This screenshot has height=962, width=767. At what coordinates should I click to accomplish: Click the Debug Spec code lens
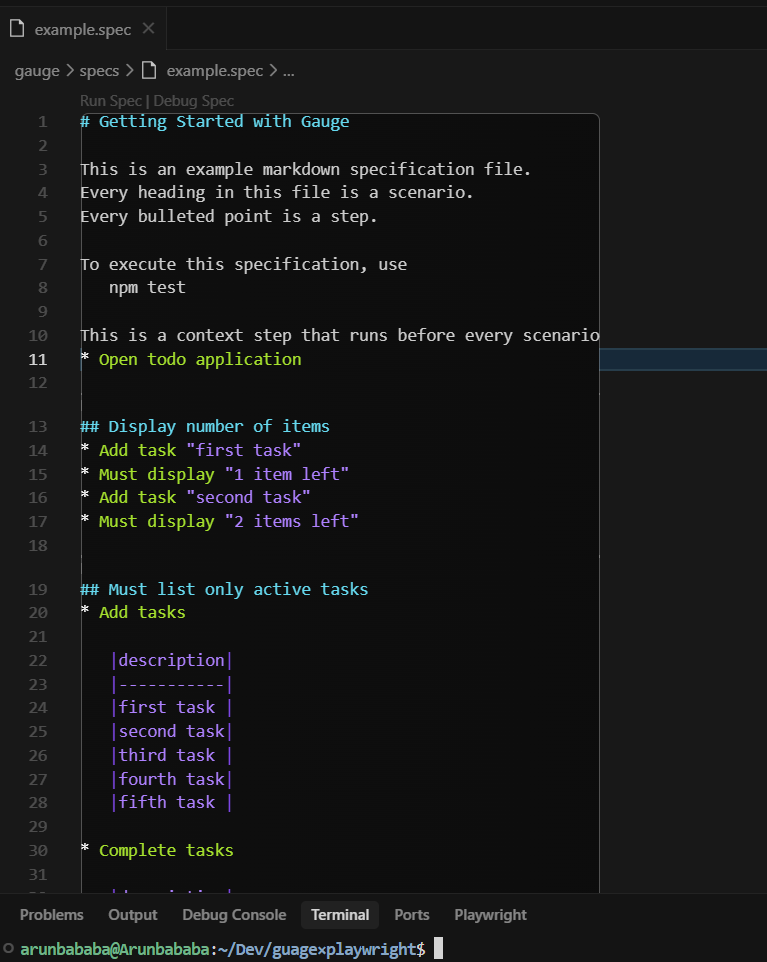194,101
